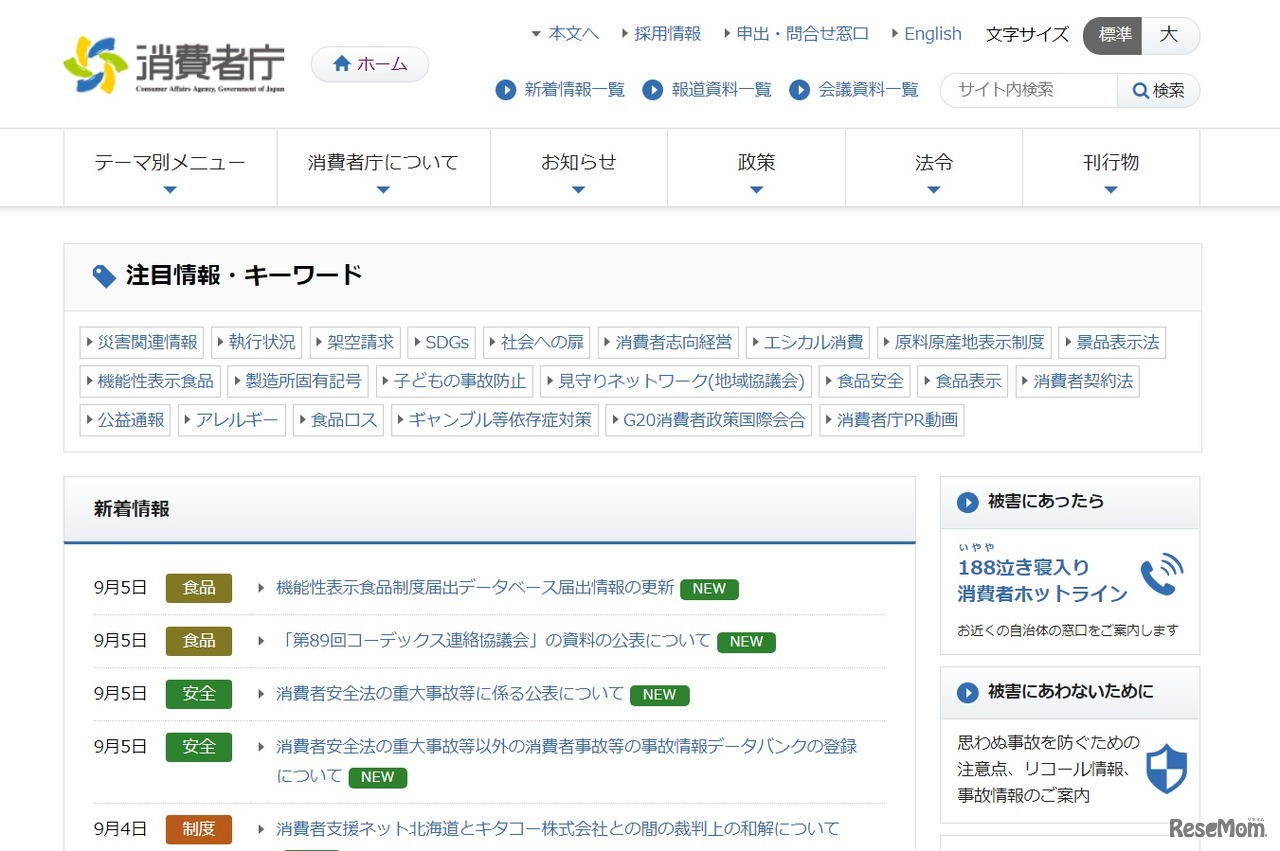Switch the site to English
The height and width of the screenshot is (851, 1280).
(932, 33)
